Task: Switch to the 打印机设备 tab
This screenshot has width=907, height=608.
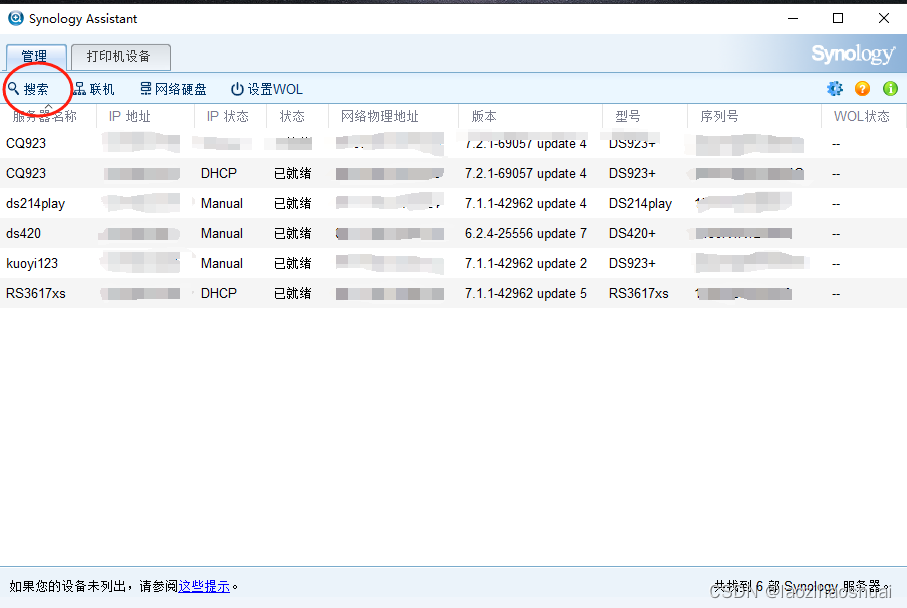Action: click(120, 56)
